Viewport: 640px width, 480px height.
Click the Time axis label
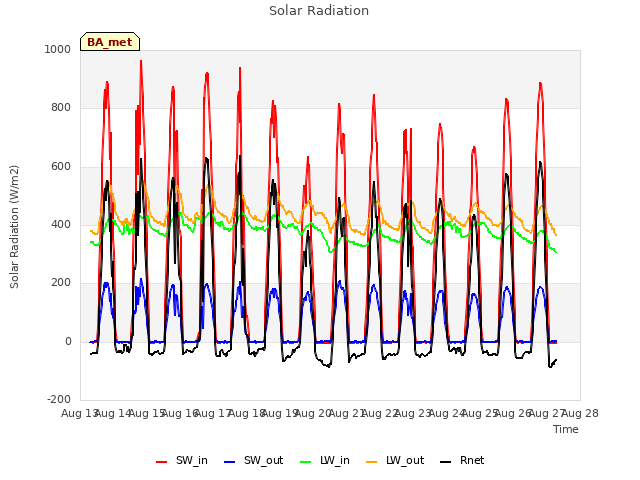(x=566, y=429)
